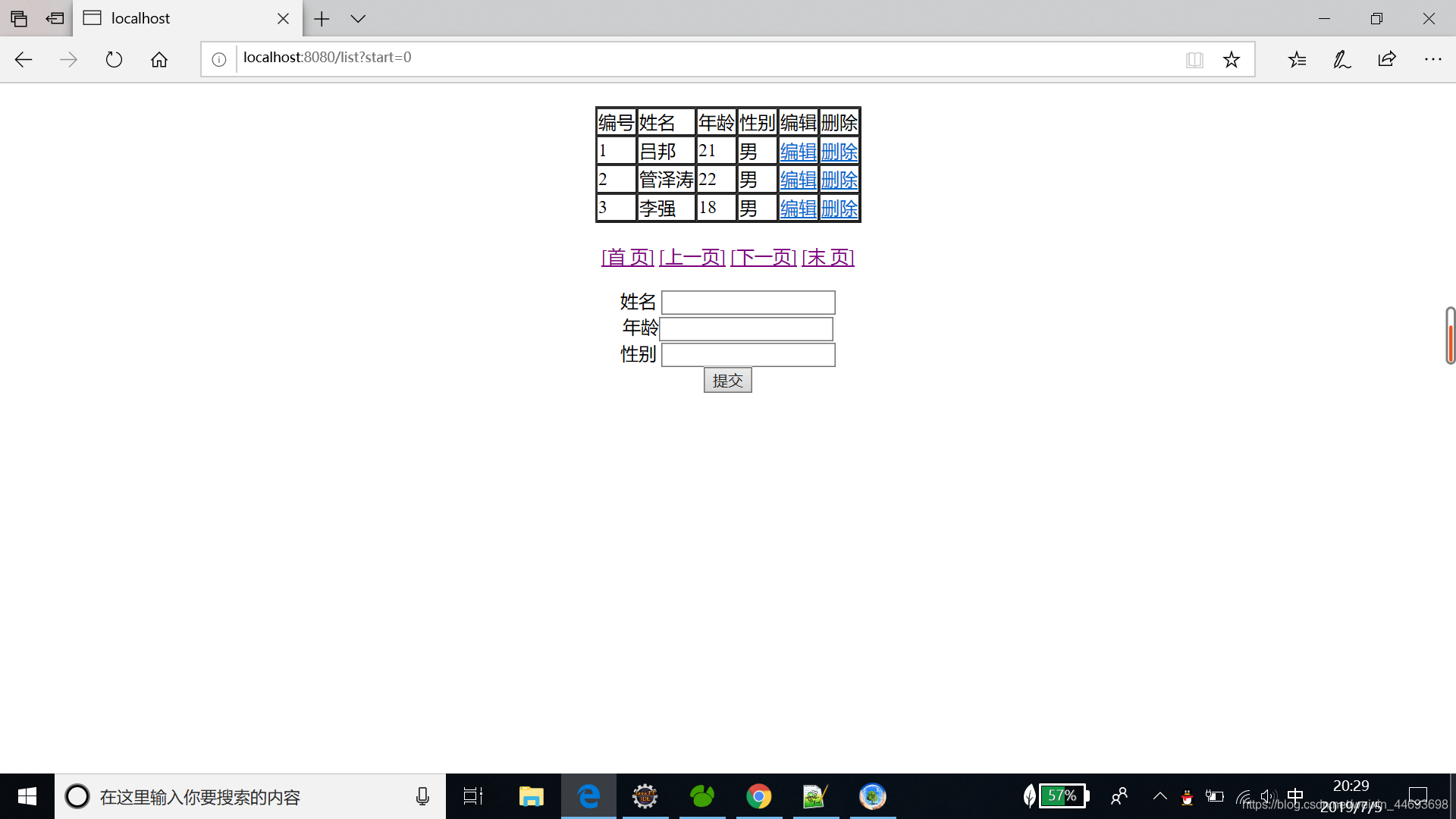The width and height of the screenshot is (1456, 819).
Task: Switch to Edge in the taskbar
Action: [588, 796]
